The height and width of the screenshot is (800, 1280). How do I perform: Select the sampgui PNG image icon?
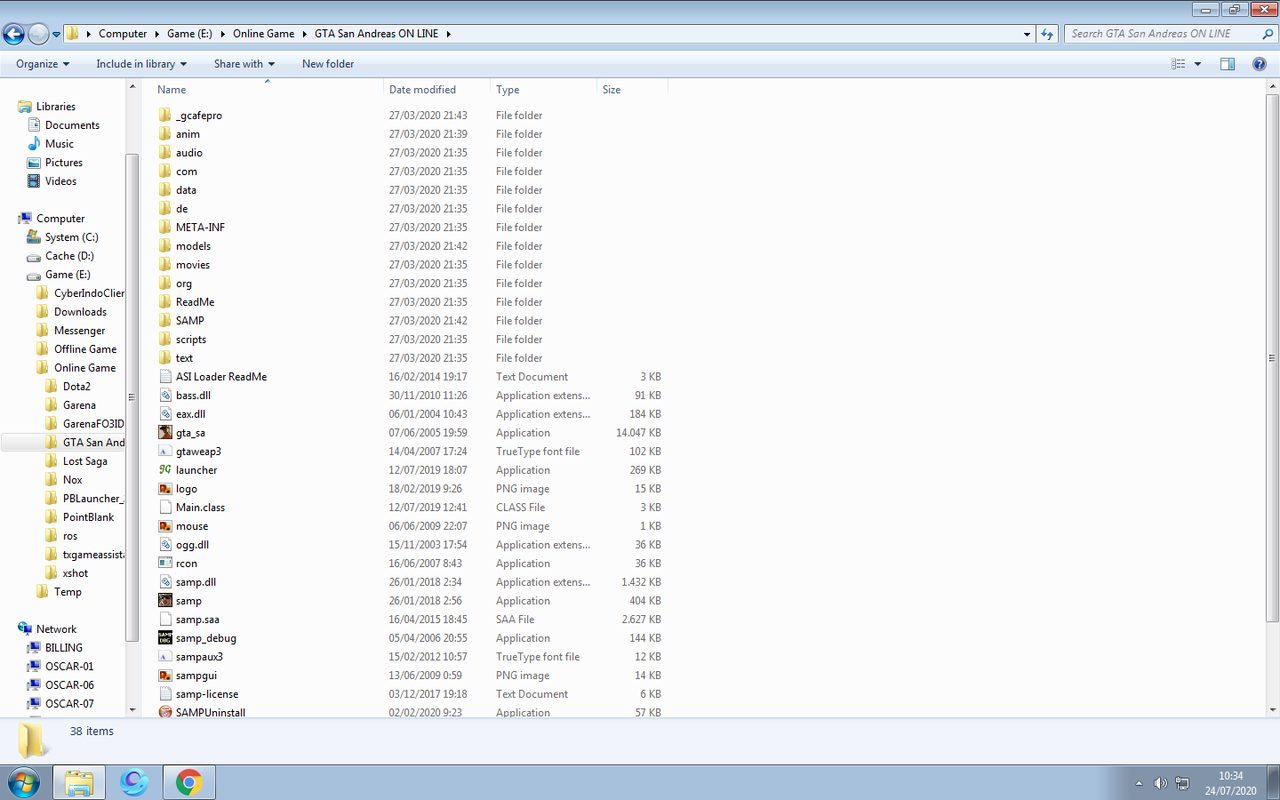point(166,676)
